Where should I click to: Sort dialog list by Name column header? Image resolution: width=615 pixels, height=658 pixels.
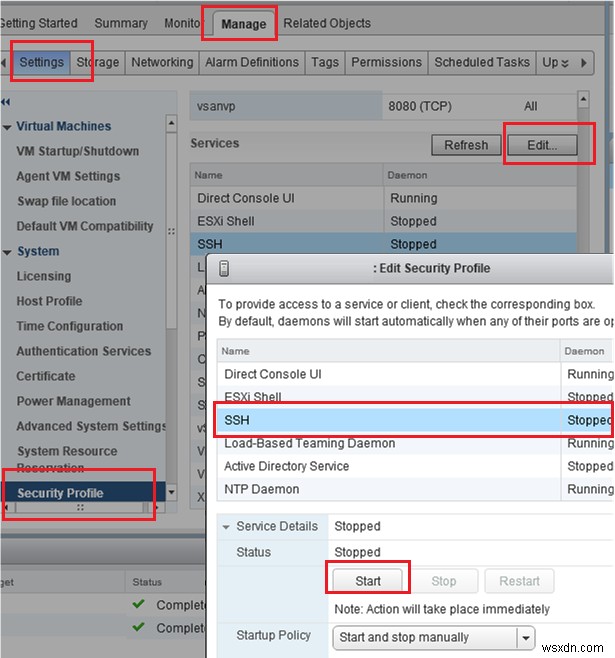[x=388, y=351]
